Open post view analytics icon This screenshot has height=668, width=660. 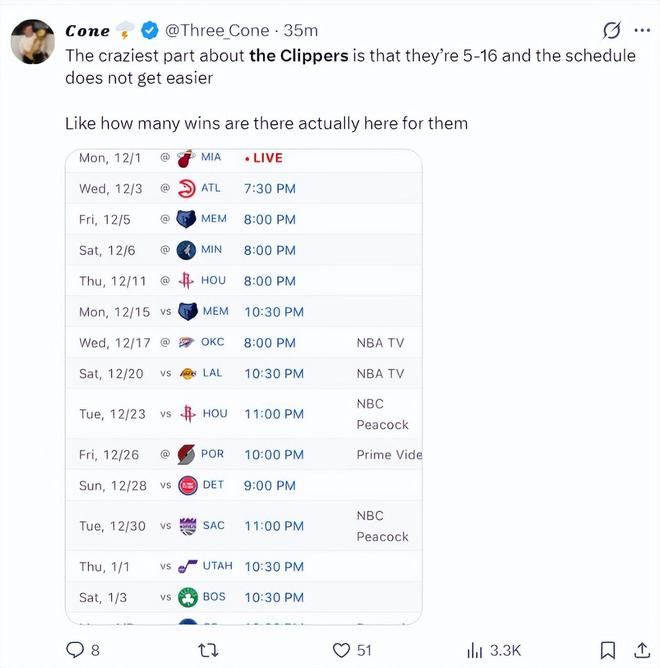click(475, 650)
